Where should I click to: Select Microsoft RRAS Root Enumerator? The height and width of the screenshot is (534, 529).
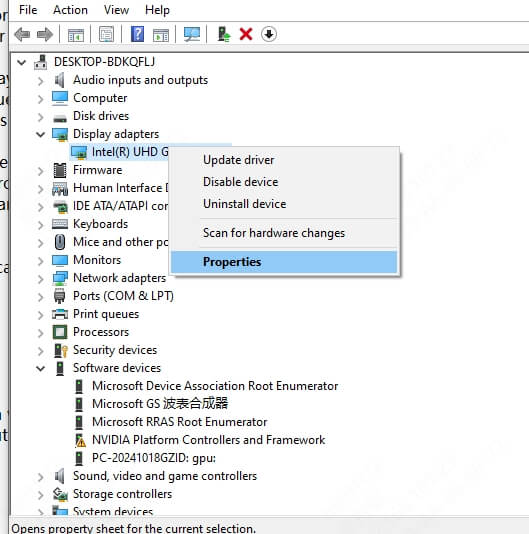point(180,422)
